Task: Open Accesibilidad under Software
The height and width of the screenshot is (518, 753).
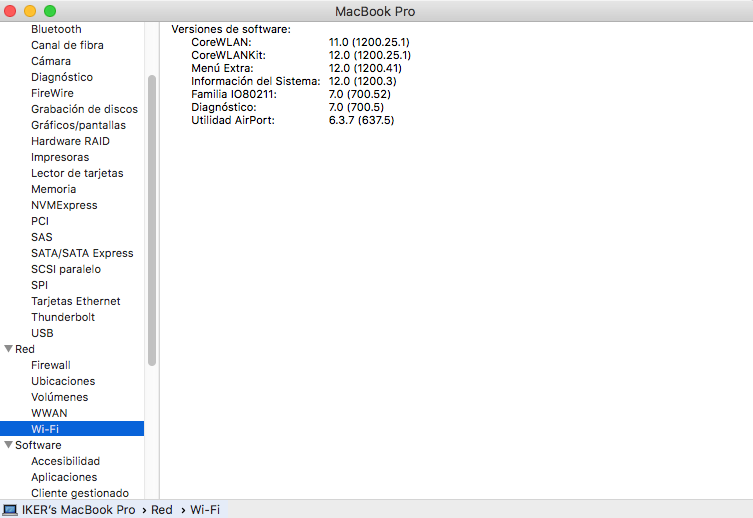Action: (65, 461)
